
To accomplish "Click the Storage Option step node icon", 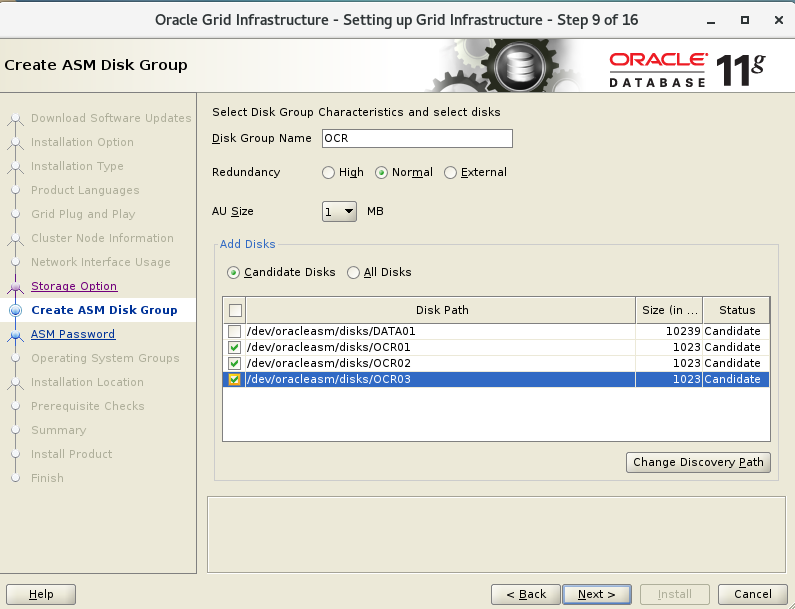I will pos(16,287).
